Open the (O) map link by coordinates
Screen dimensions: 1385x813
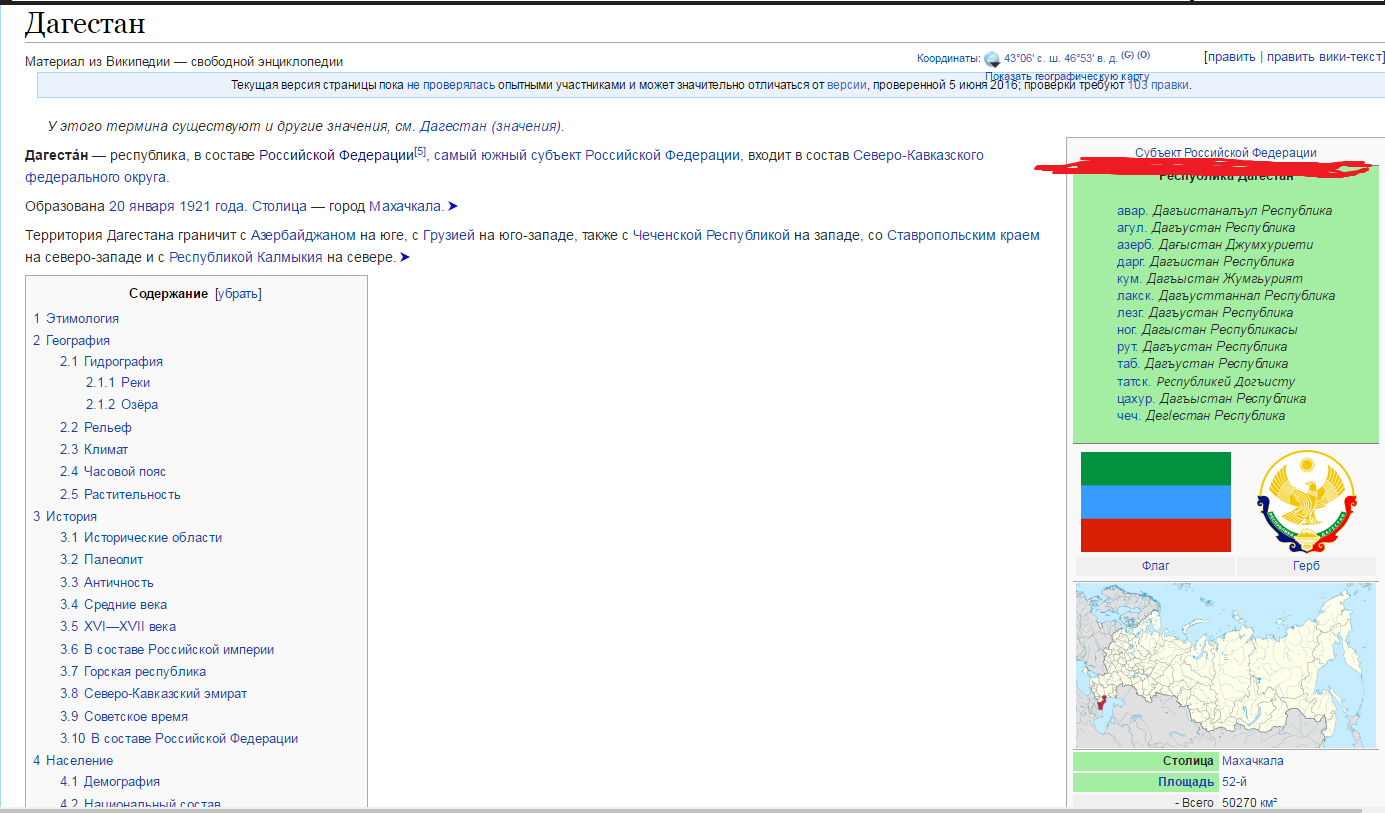coord(1143,55)
